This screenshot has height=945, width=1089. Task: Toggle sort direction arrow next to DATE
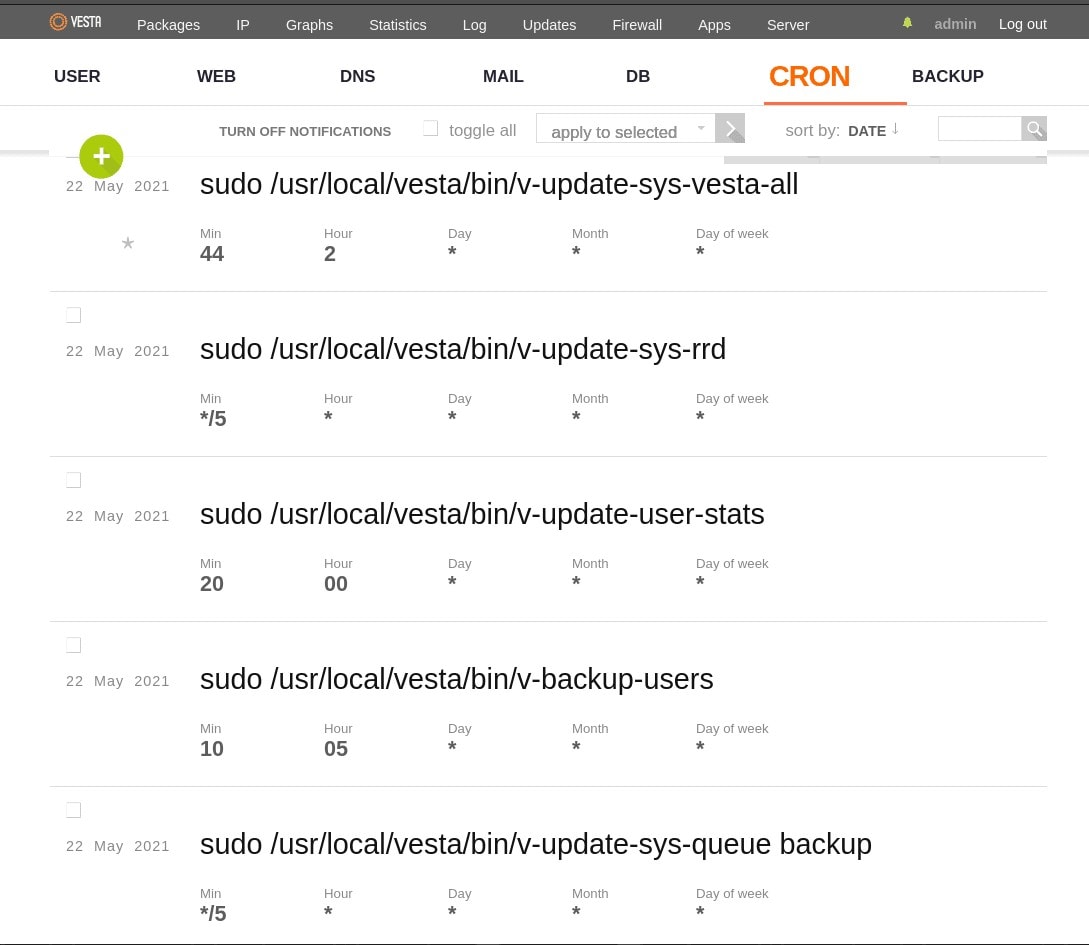coord(895,129)
